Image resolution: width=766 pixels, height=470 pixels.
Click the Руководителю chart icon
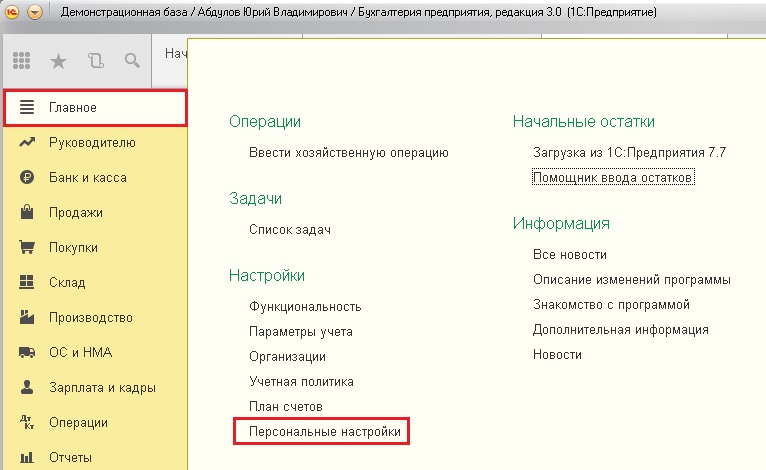[x=27, y=142]
